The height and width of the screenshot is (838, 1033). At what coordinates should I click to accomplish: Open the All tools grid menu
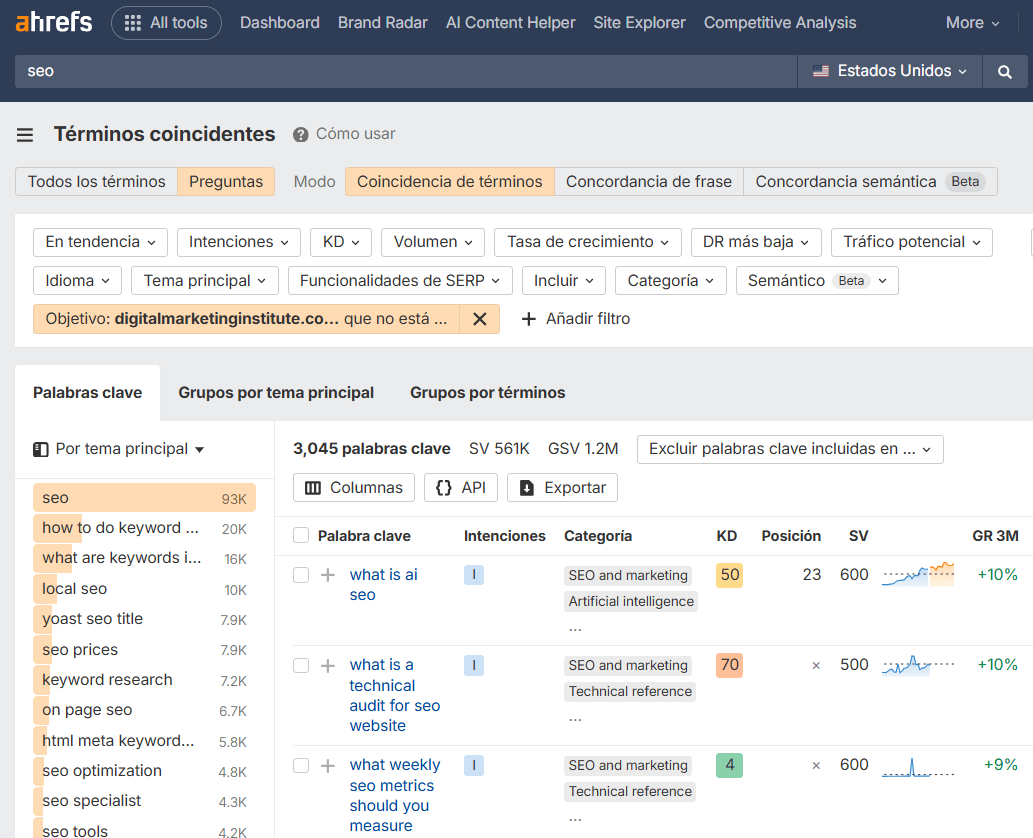(x=166, y=23)
